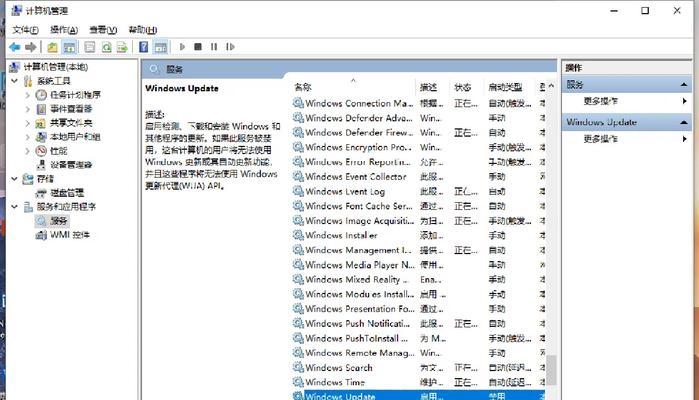Screen dimensions: 699x400
Task: Click the Stop service square icon
Action: [198, 46]
